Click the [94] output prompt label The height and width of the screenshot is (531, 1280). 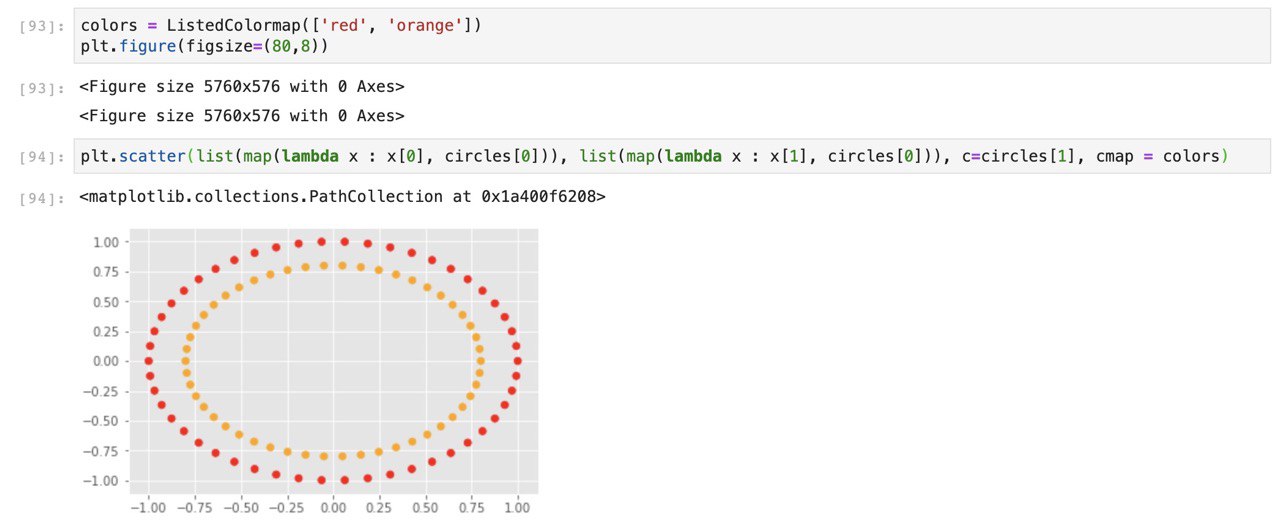(x=42, y=198)
